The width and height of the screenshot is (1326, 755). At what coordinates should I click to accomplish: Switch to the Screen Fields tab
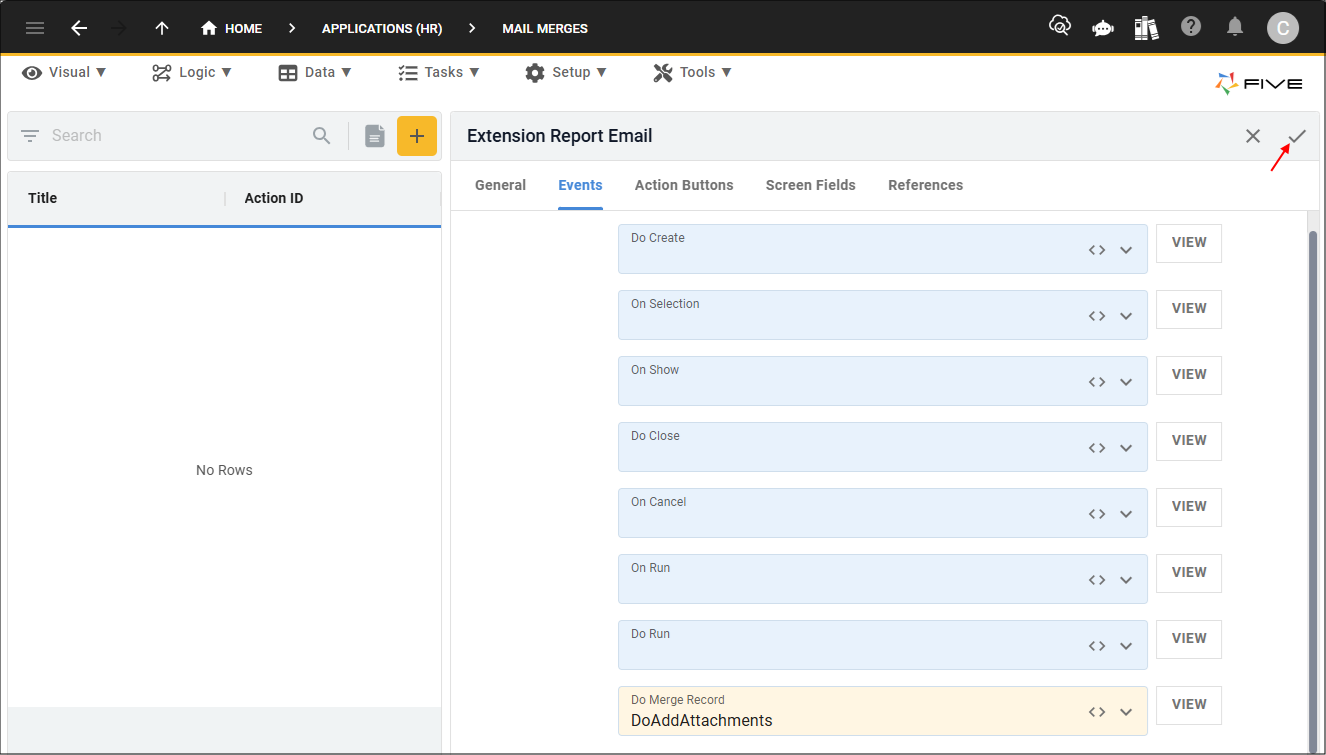810,185
